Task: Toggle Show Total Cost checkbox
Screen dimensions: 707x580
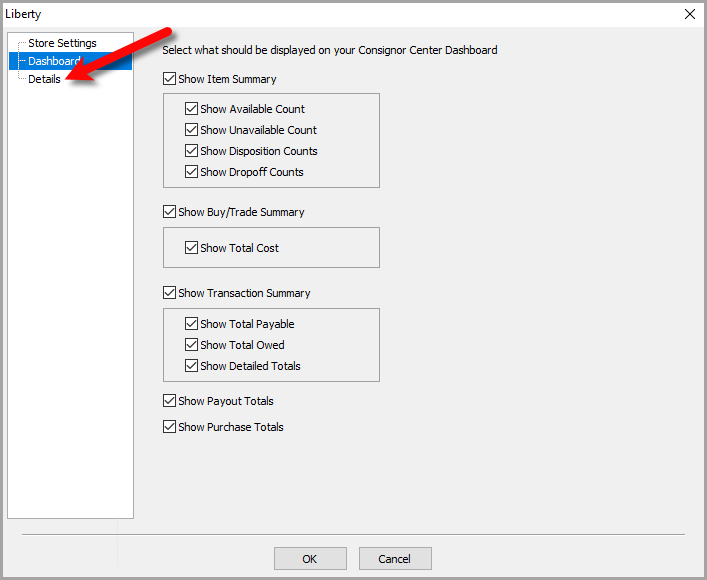Action: pyautogui.click(x=191, y=248)
